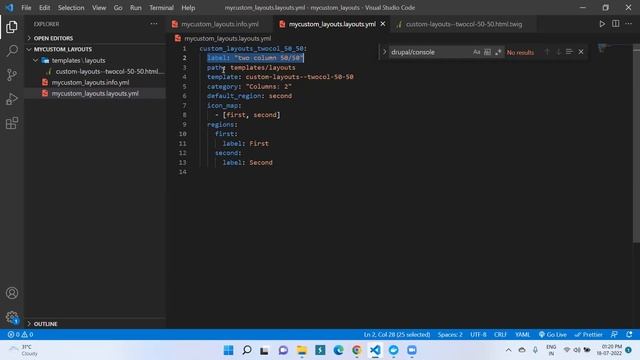Viewport: 640px width, 360px height.
Task: Click Go Live server button
Action: (553, 334)
